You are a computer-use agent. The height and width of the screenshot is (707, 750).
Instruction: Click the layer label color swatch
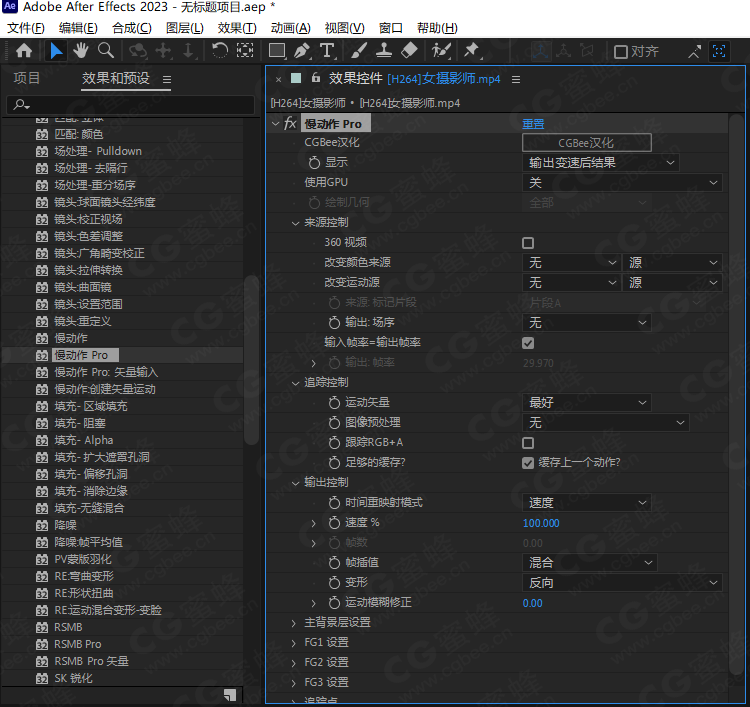[x=296, y=78]
